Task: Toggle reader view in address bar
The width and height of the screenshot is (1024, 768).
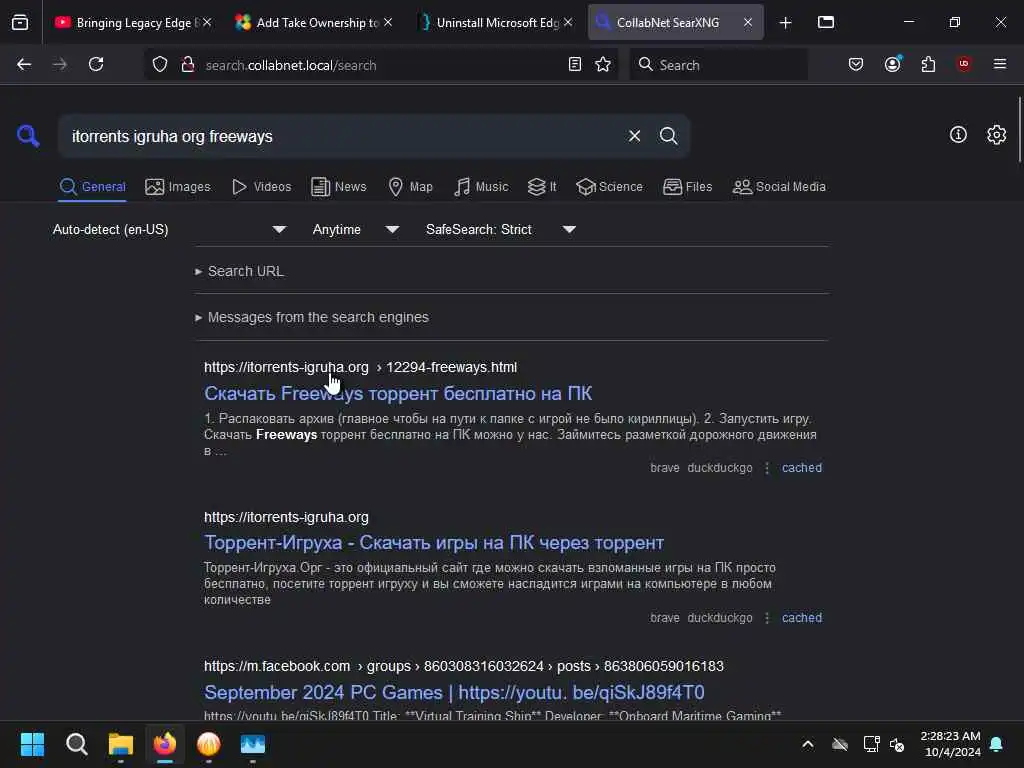Action: coord(575,64)
